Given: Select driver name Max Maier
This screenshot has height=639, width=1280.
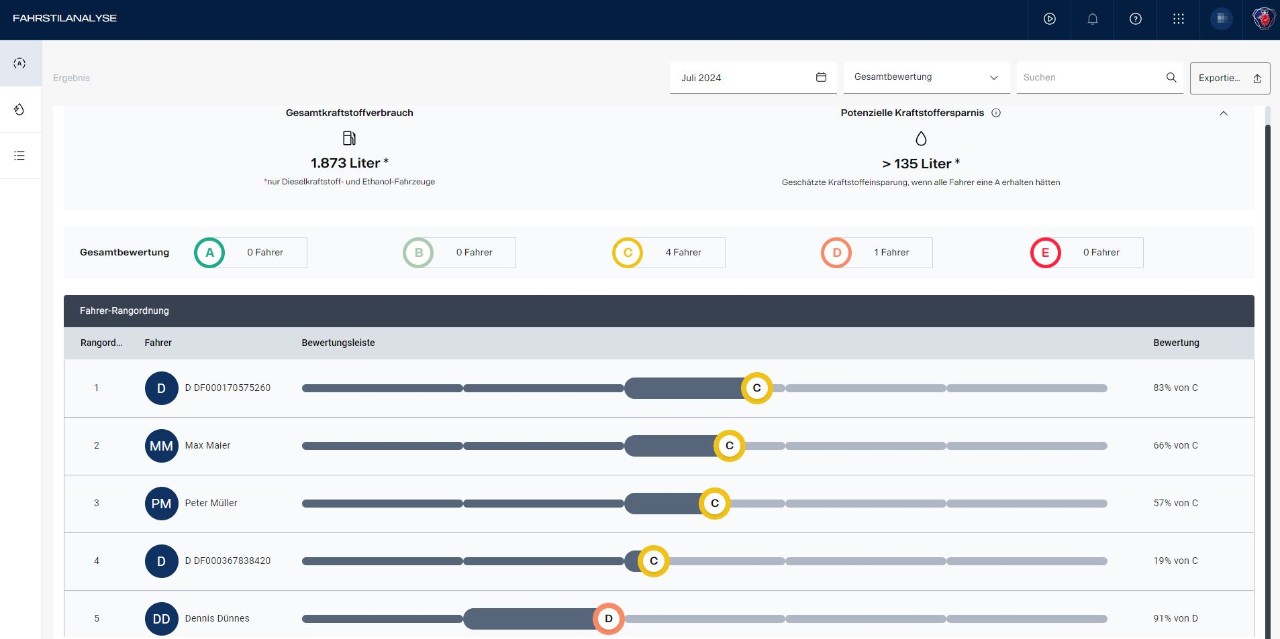Looking at the screenshot, I should (x=207, y=445).
